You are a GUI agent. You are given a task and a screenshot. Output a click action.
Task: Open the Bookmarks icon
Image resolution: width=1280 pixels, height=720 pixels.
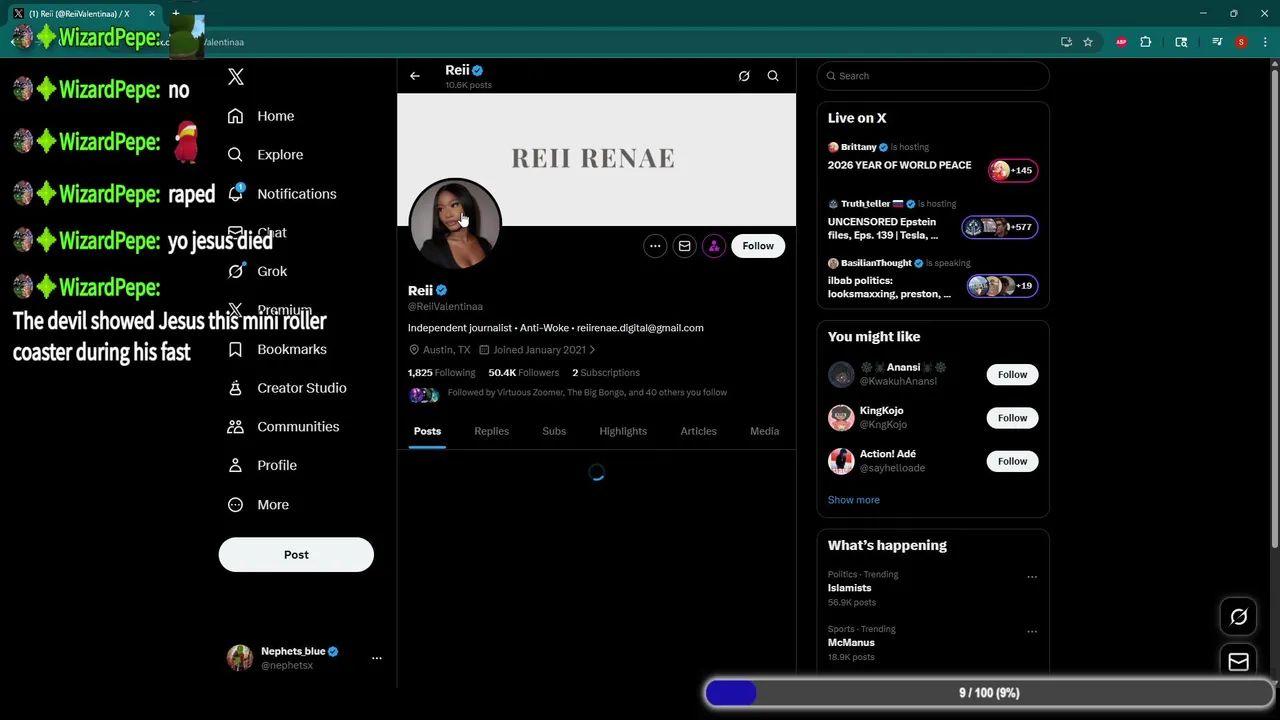point(235,349)
